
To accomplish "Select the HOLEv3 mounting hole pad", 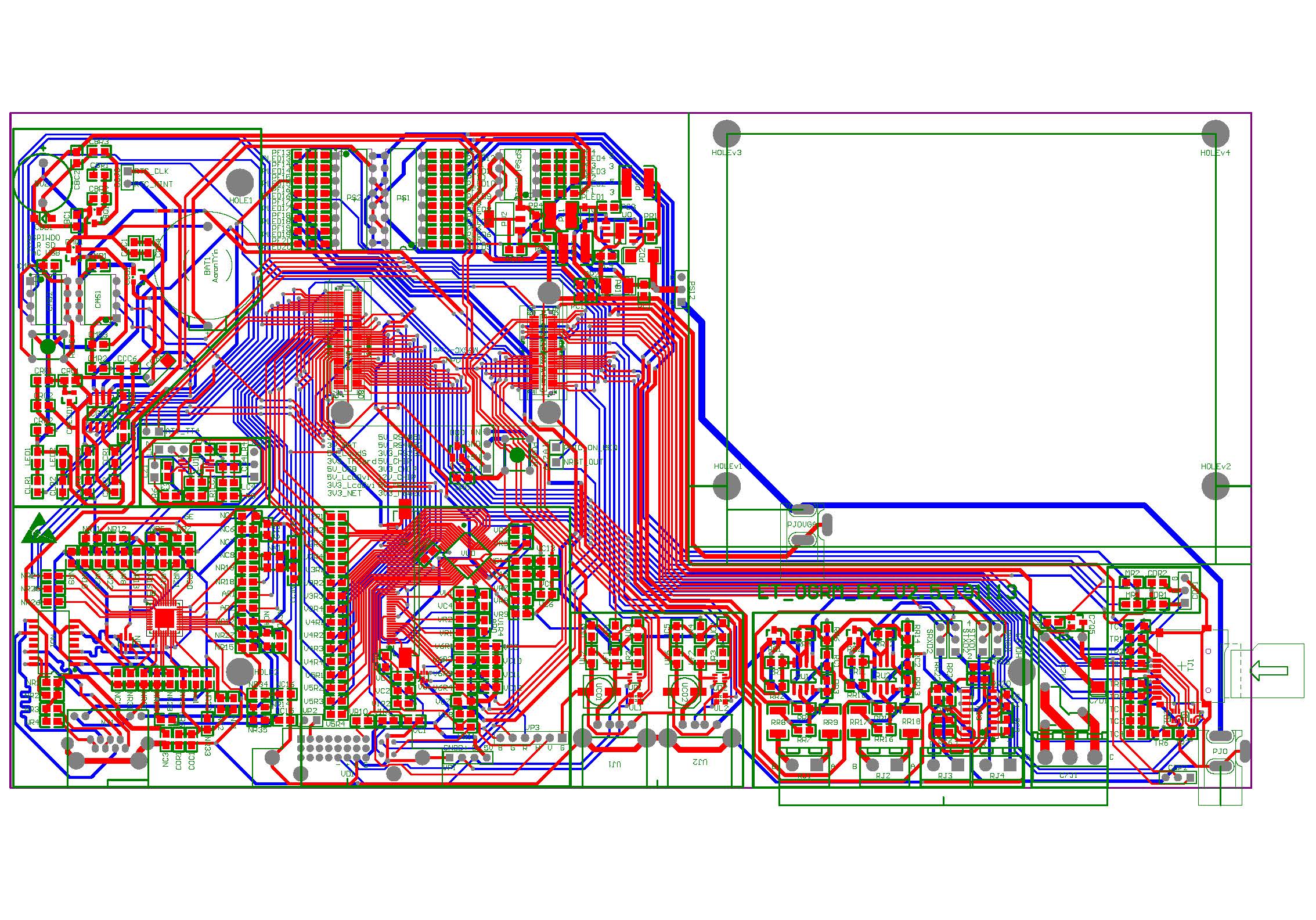I will [x=726, y=134].
